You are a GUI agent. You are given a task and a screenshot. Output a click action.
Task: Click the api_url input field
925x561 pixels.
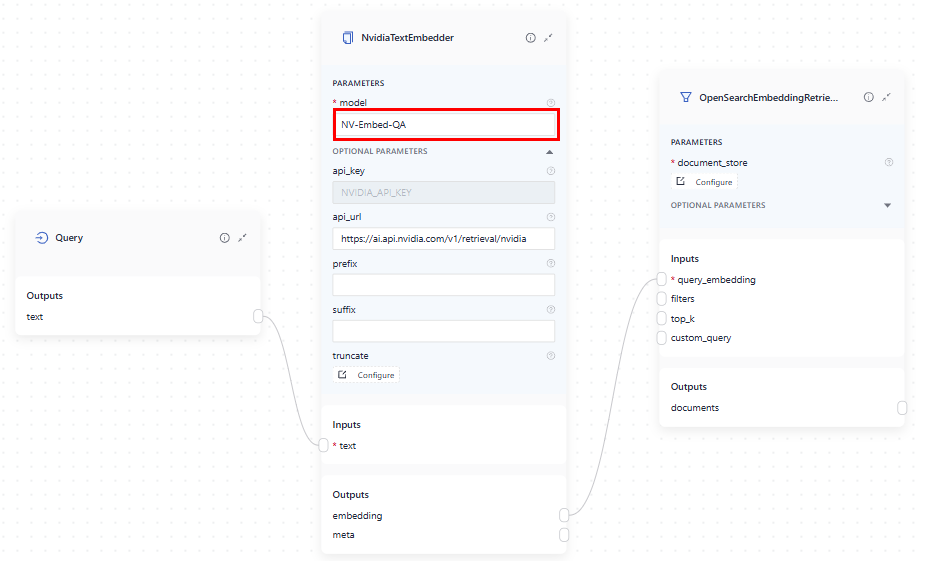tap(444, 239)
